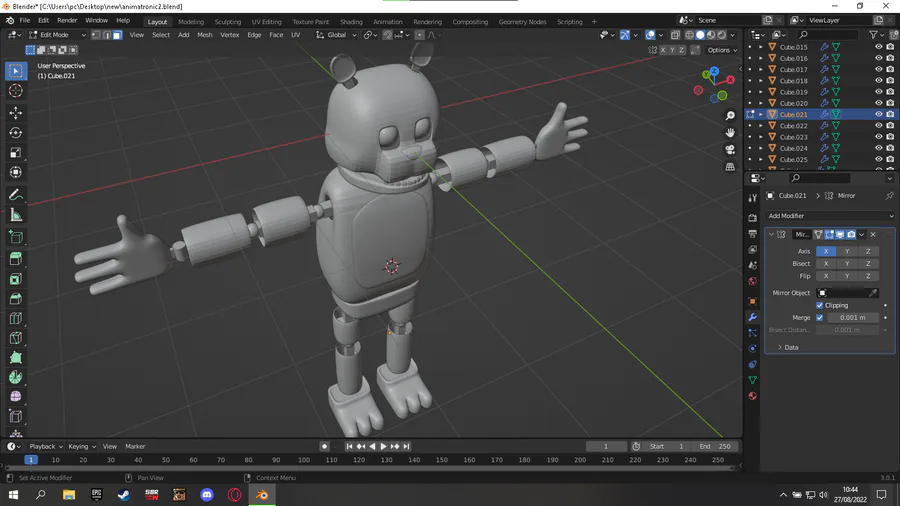Open the Object Data mesh properties tab

(x=752, y=380)
